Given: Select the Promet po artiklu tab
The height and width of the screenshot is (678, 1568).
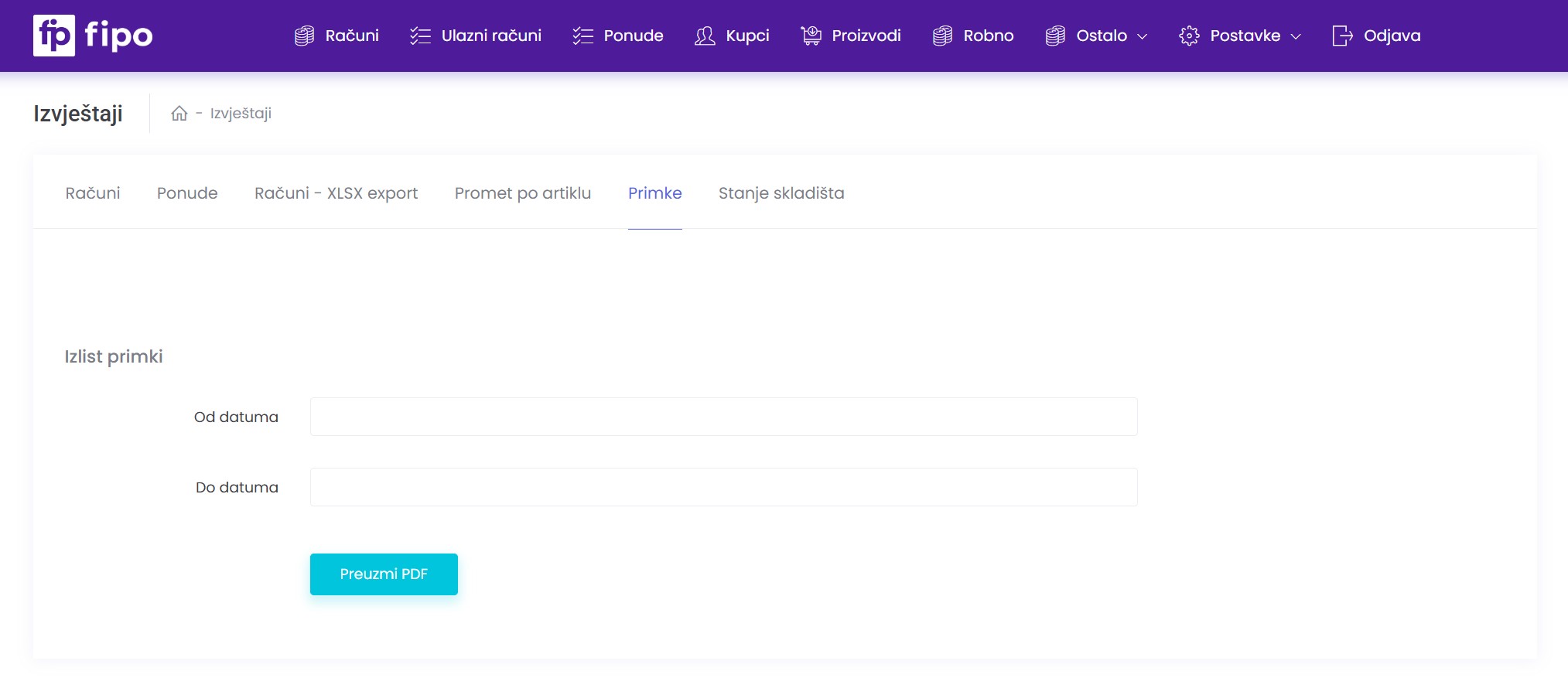Looking at the screenshot, I should pyautogui.click(x=522, y=193).
